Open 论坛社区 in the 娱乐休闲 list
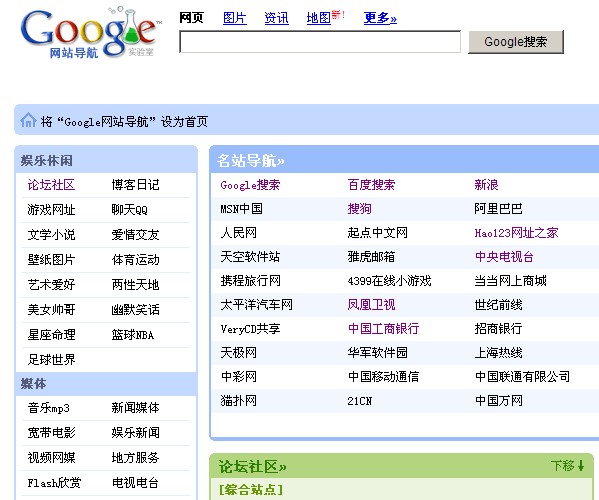This screenshot has height=500, width=599. (x=51, y=185)
